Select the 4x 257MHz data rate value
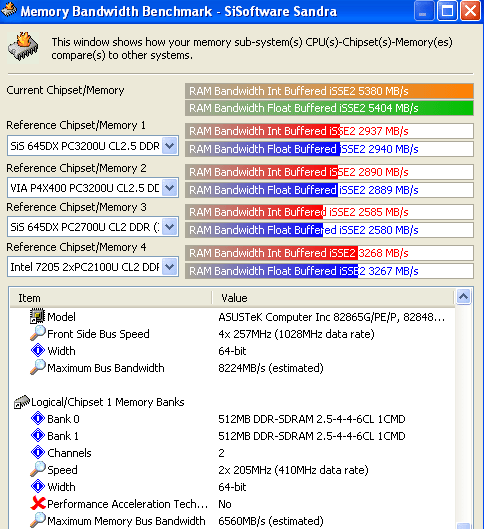484x529 pixels. [296, 334]
